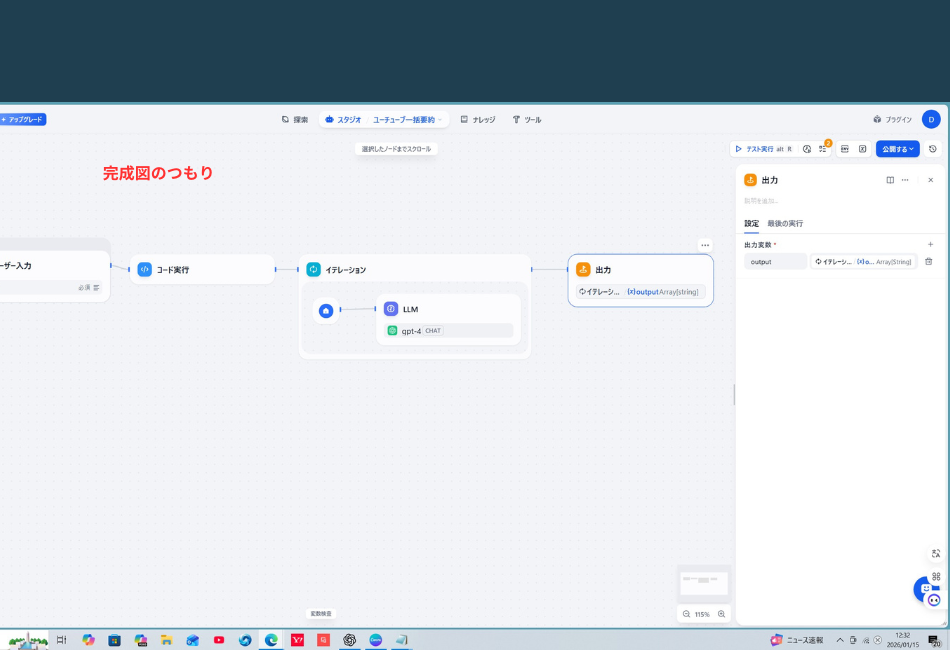Delete the output variable with trash icon
This screenshot has height=650, width=950.
click(x=928, y=261)
